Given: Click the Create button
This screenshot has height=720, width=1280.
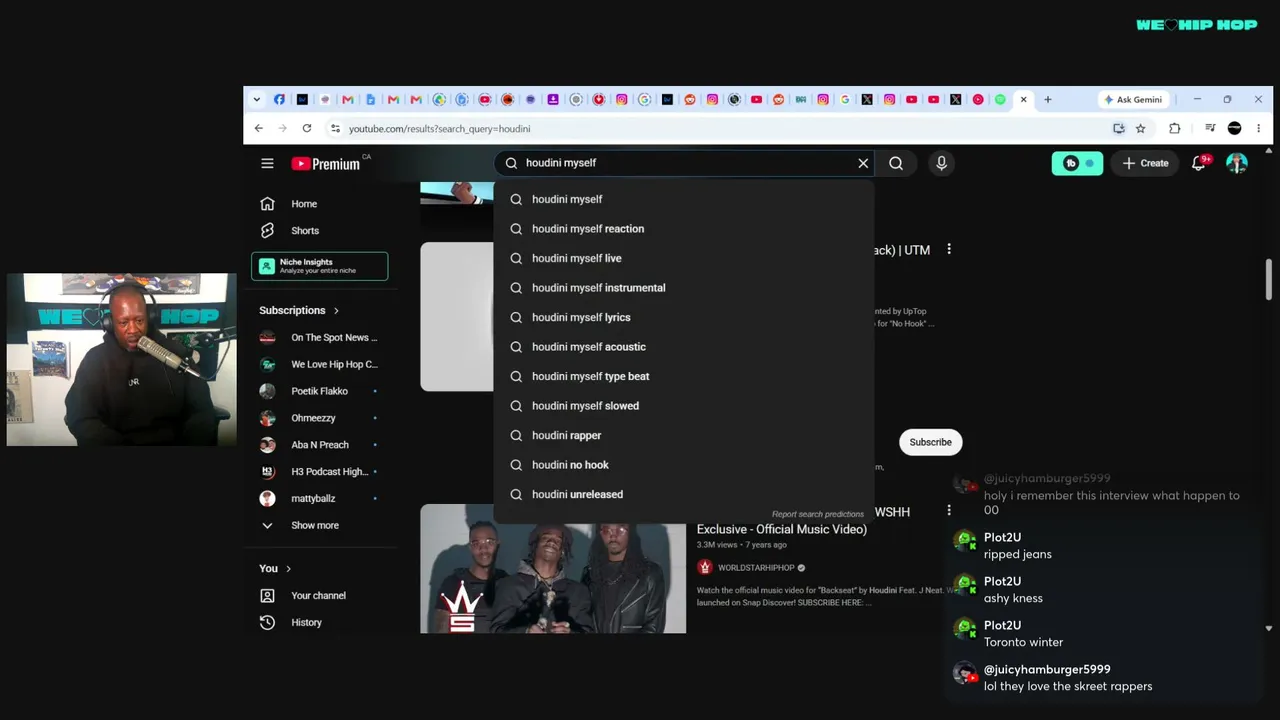Looking at the screenshot, I should click(1145, 163).
